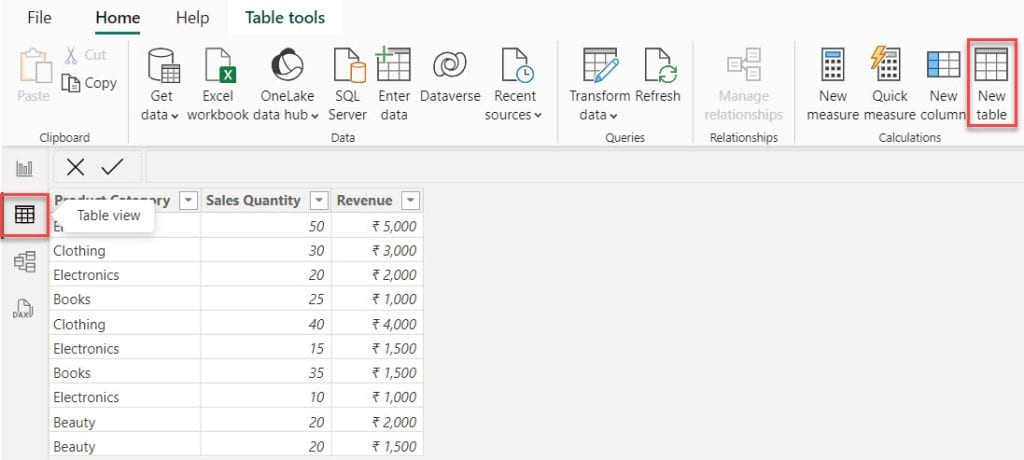Switch to Table view in sidebar
This screenshot has width=1024, height=460.
point(25,214)
